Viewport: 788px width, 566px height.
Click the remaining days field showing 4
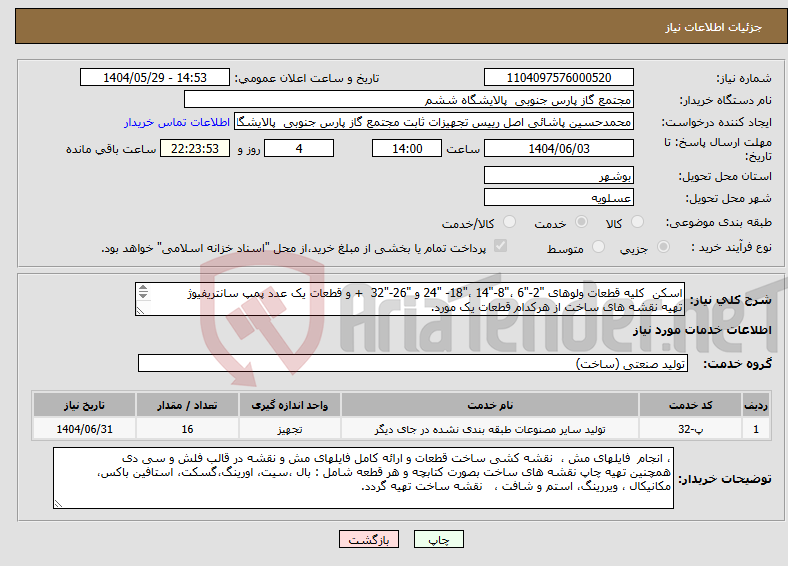(x=299, y=148)
